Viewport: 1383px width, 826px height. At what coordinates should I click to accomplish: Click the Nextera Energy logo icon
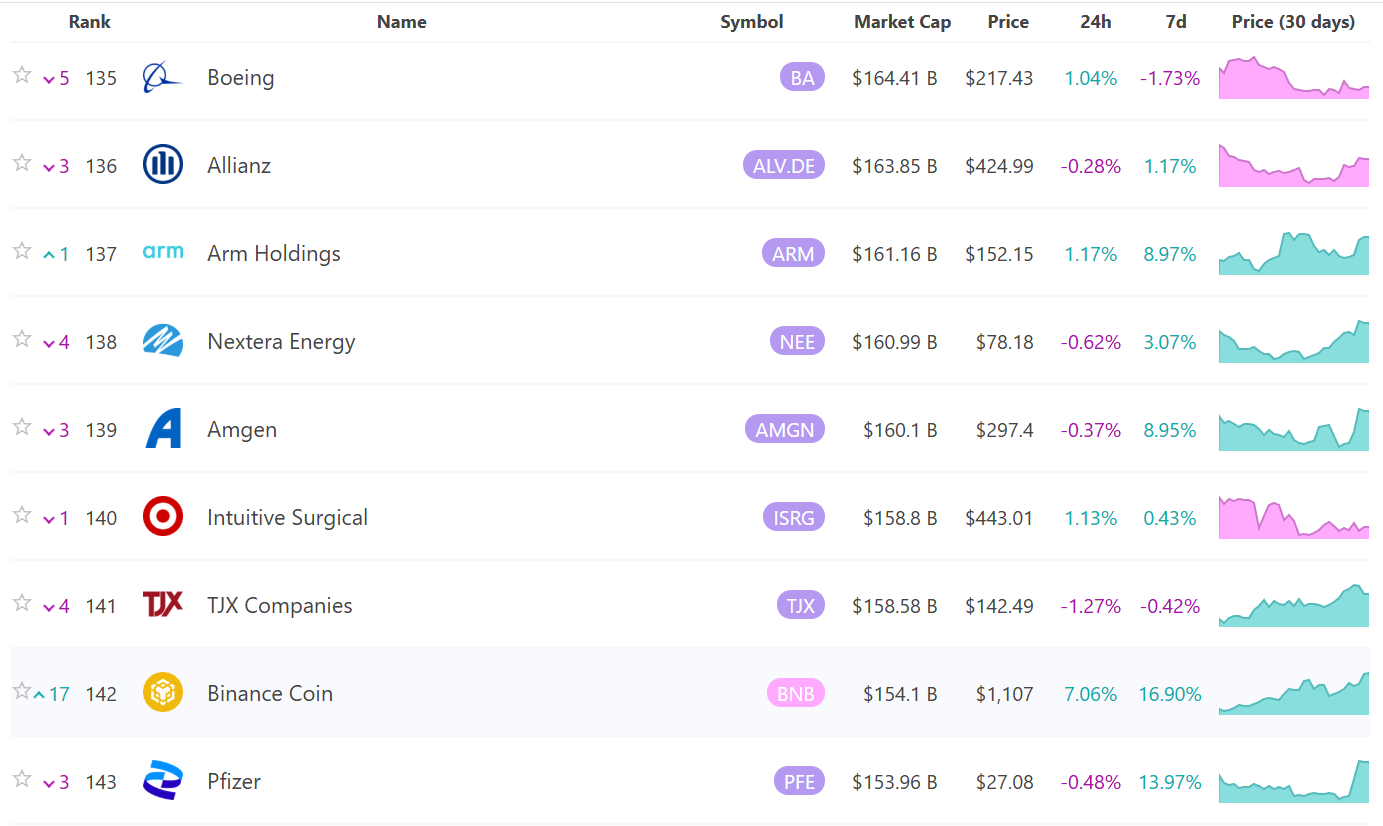coord(162,341)
